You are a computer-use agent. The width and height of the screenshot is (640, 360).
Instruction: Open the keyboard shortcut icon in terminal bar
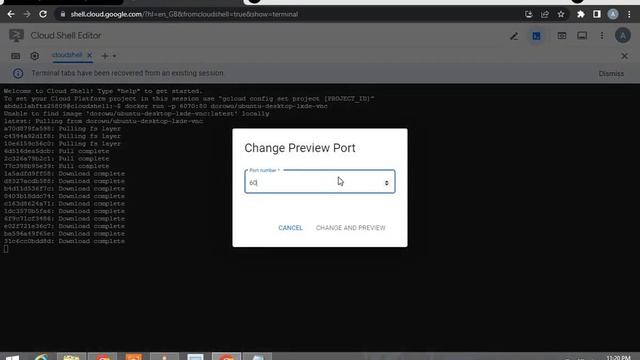(16, 56)
